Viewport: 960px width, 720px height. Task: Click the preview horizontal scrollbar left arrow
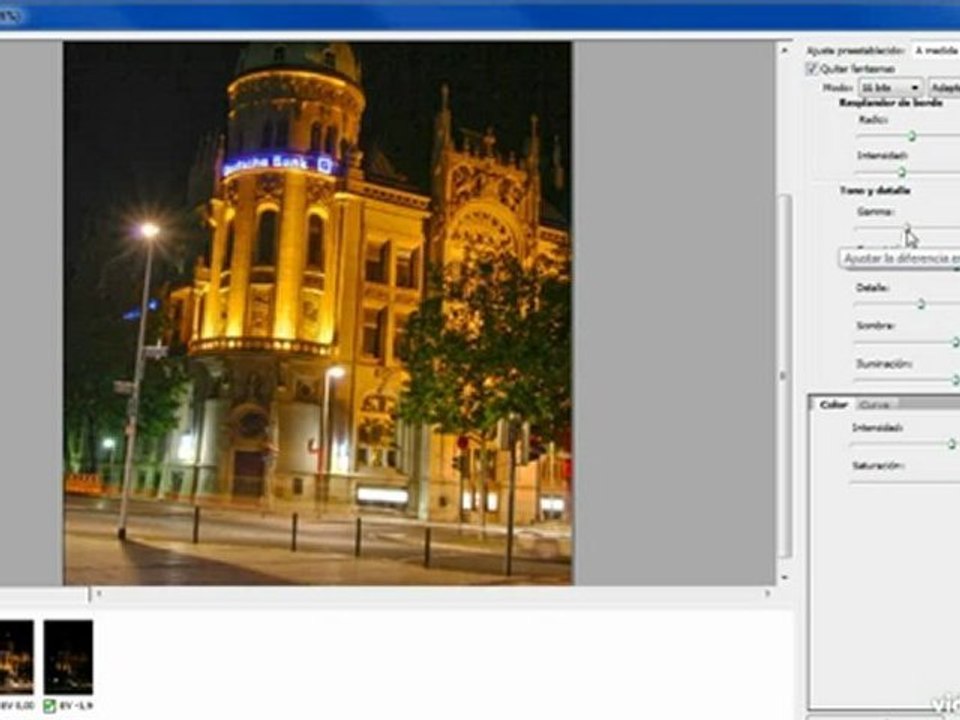[99, 593]
